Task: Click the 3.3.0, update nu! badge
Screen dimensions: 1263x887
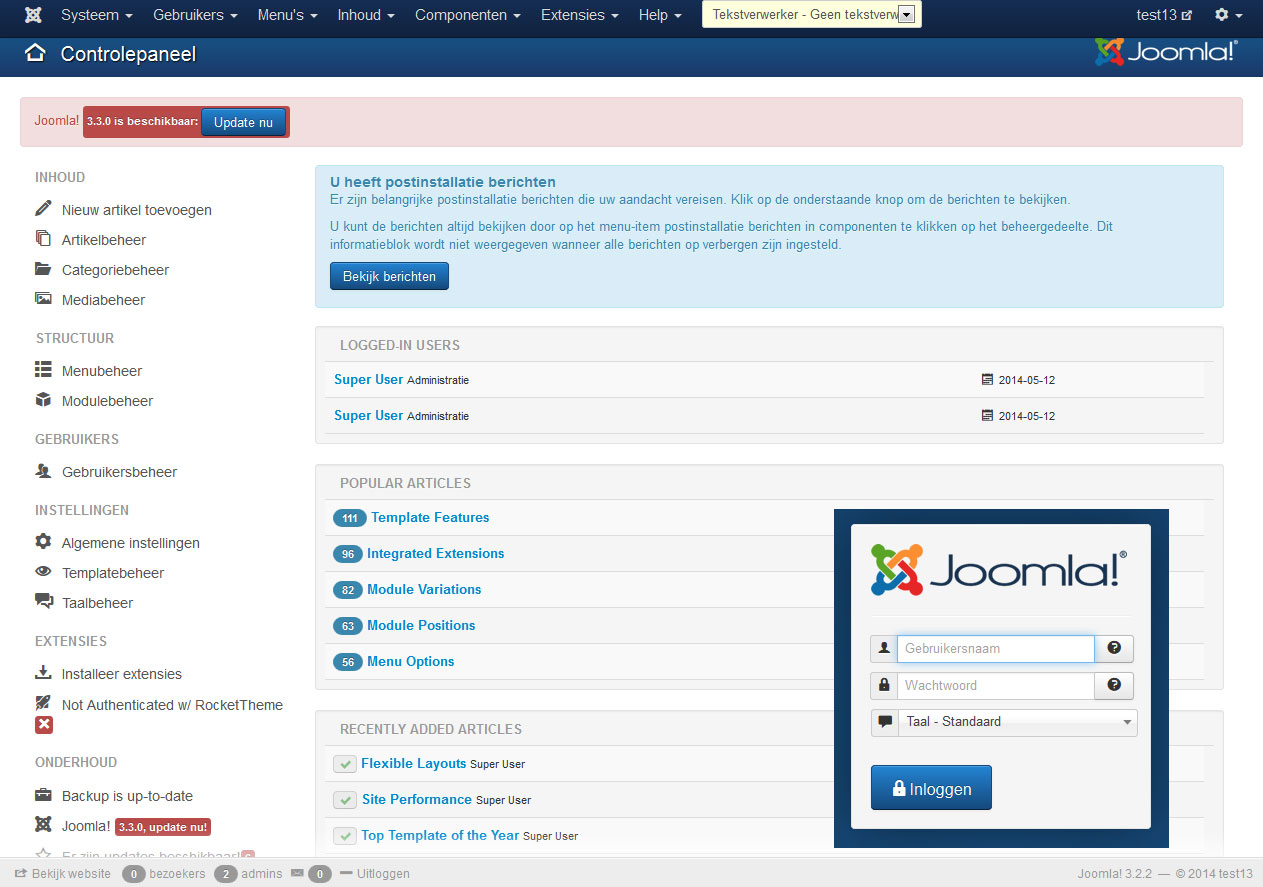Action: [163, 827]
